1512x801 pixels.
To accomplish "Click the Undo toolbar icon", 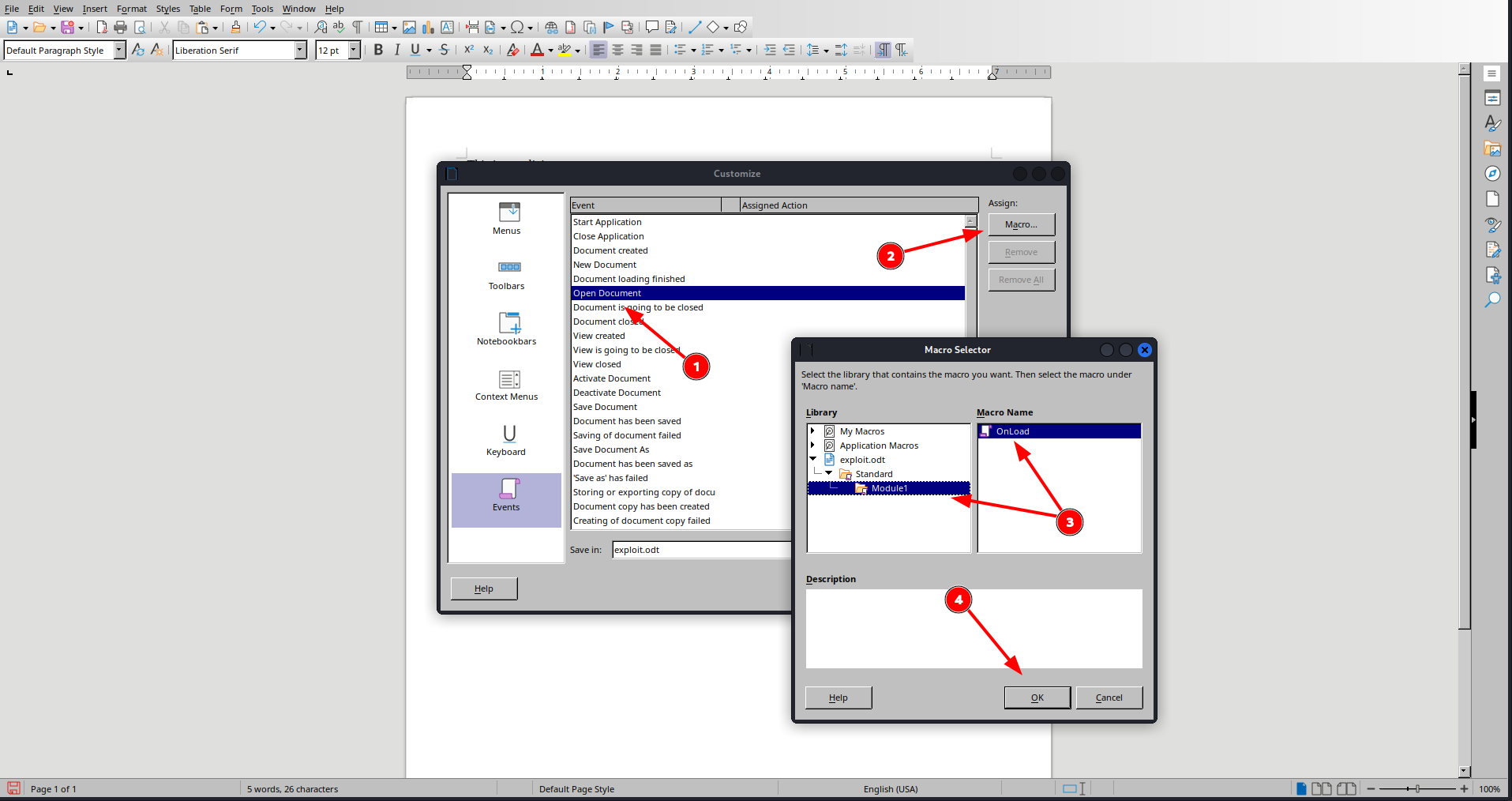I will point(259,27).
